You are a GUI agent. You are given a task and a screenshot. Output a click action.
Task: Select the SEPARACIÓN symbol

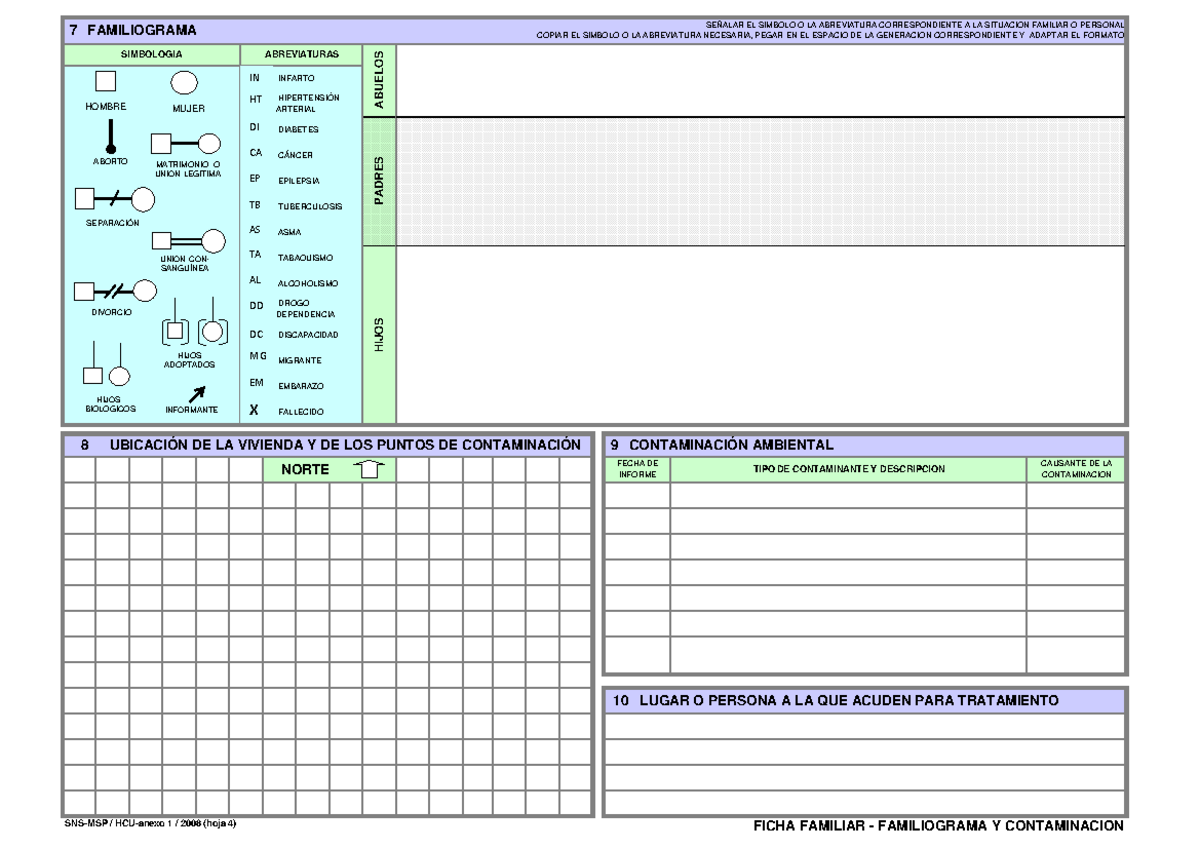115,200
